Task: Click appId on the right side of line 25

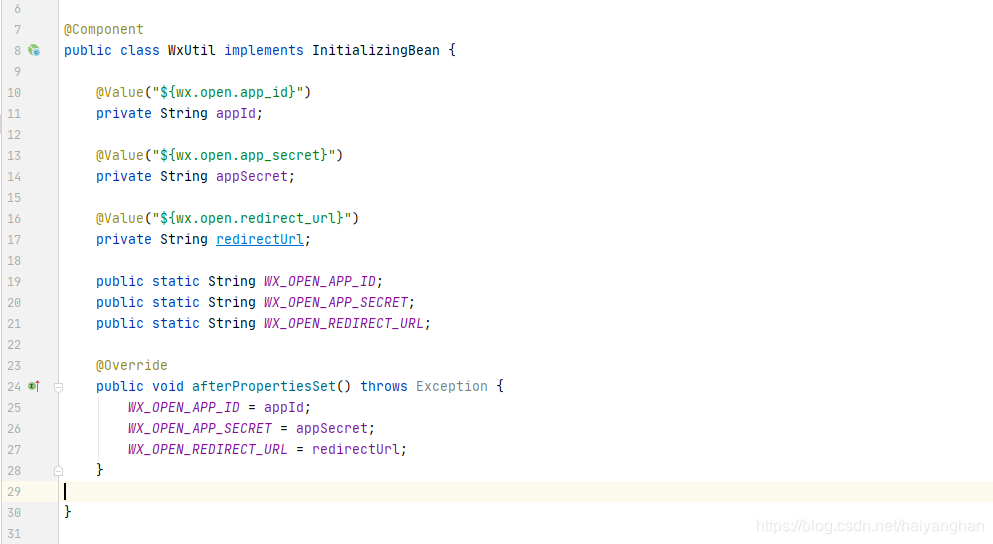Action: [284, 407]
